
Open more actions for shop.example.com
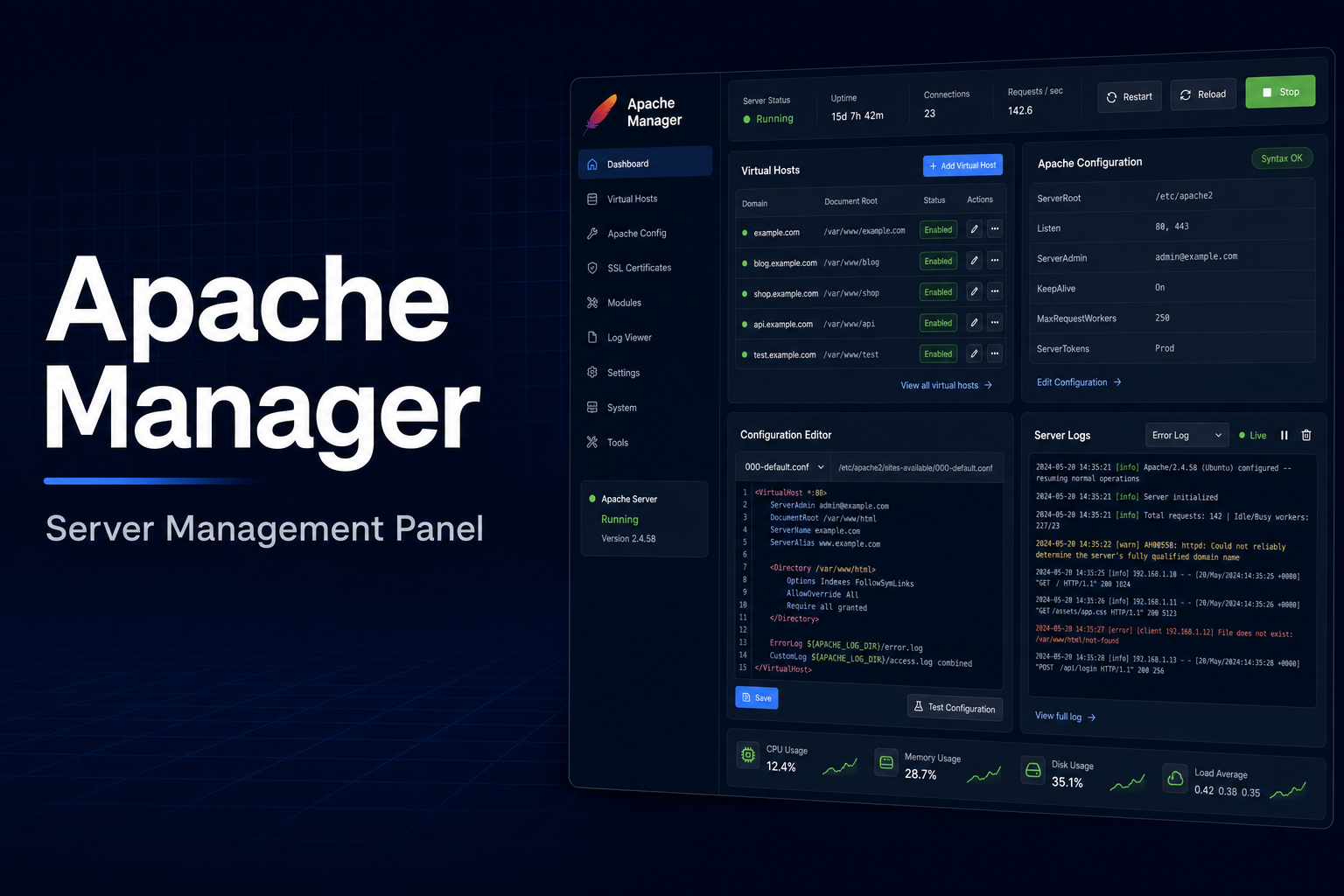pos(995,291)
